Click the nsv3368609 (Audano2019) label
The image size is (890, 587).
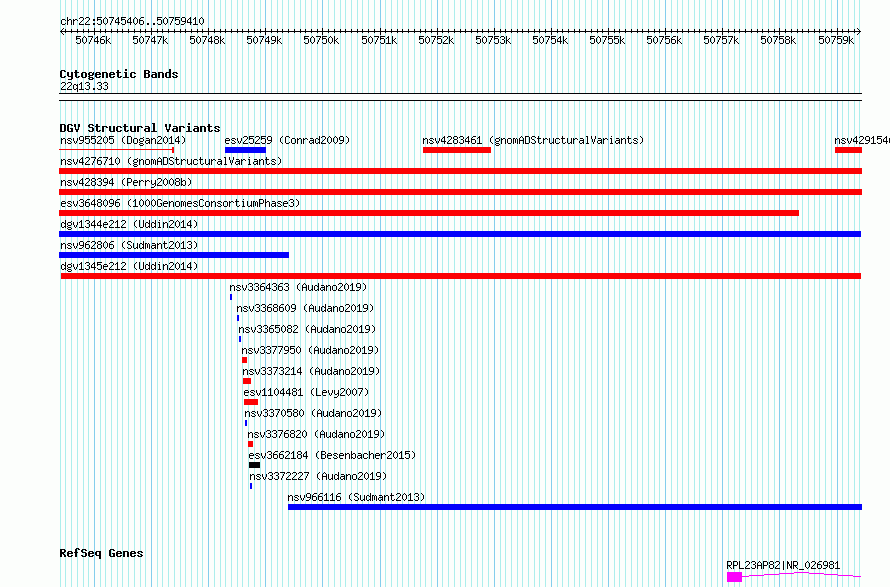pyautogui.click(x=305, y=308)
